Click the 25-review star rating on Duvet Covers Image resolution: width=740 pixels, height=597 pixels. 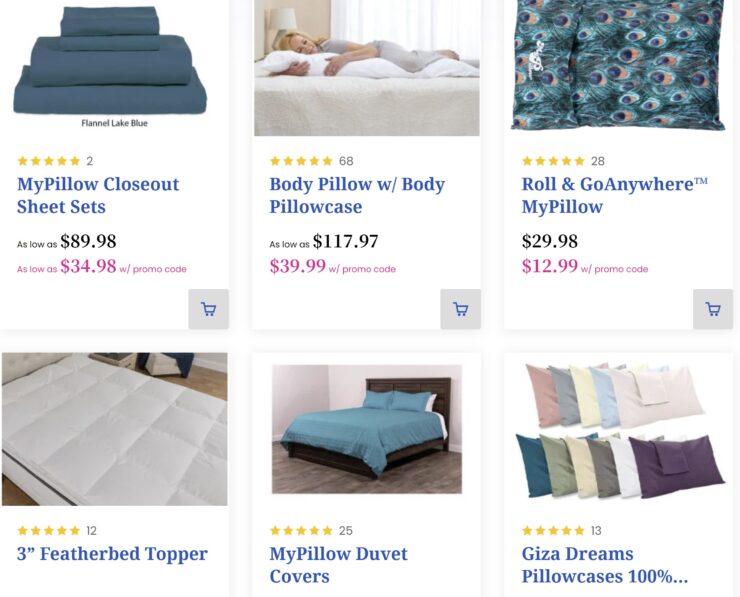301,530
